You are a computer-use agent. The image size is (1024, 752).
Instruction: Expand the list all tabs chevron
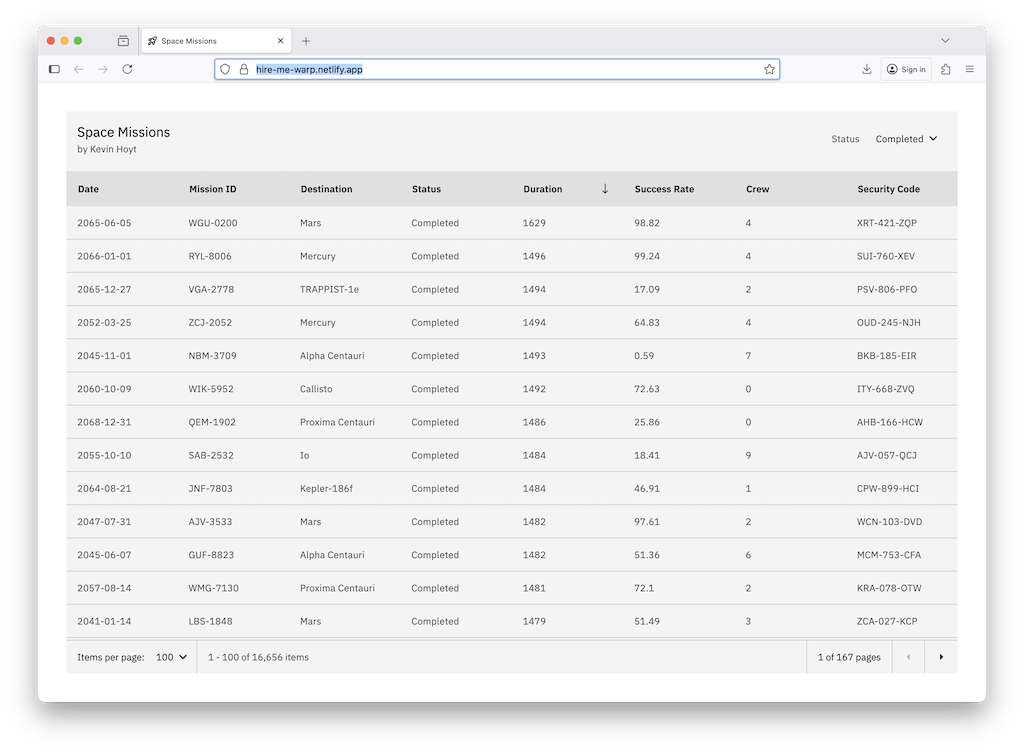tap(945, 40)
